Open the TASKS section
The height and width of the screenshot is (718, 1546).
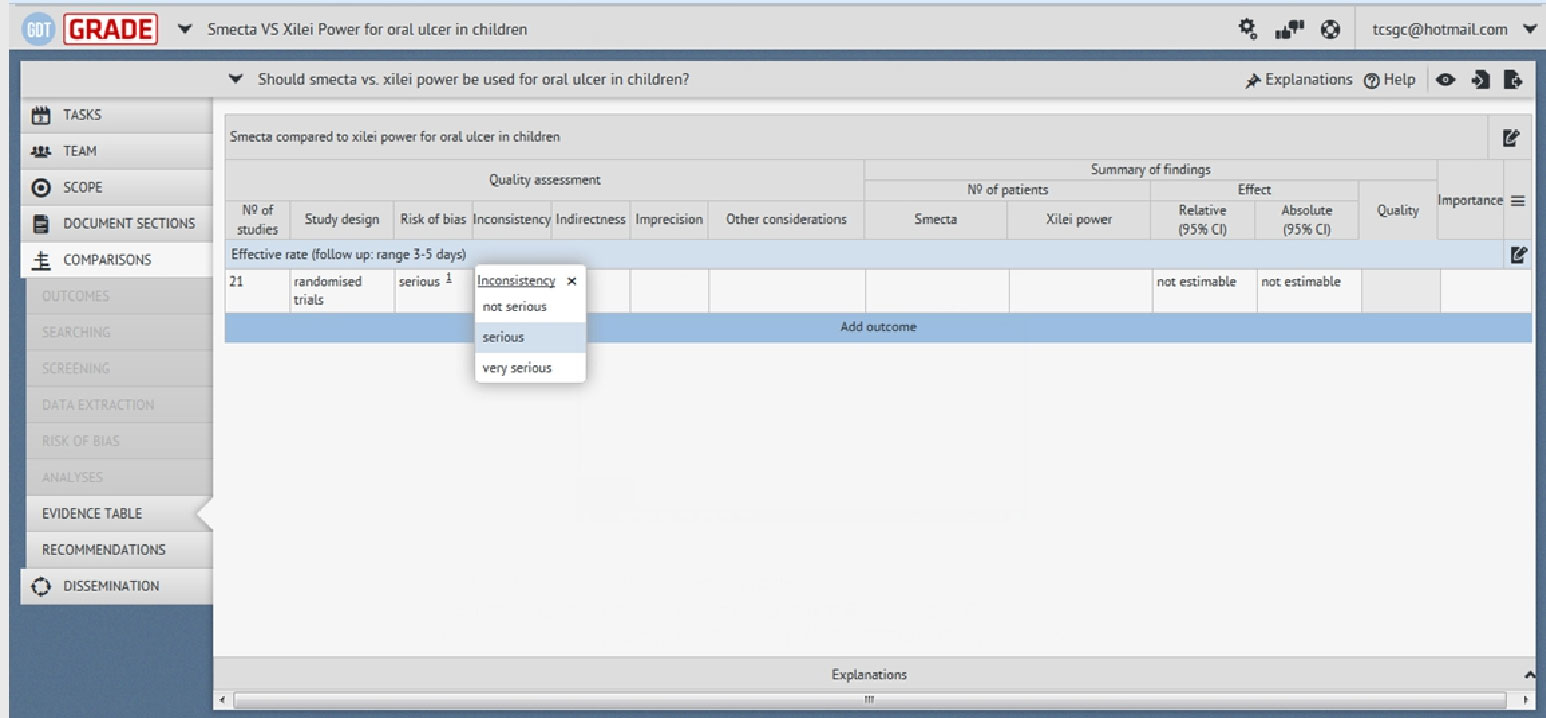(x=116, y=115)
